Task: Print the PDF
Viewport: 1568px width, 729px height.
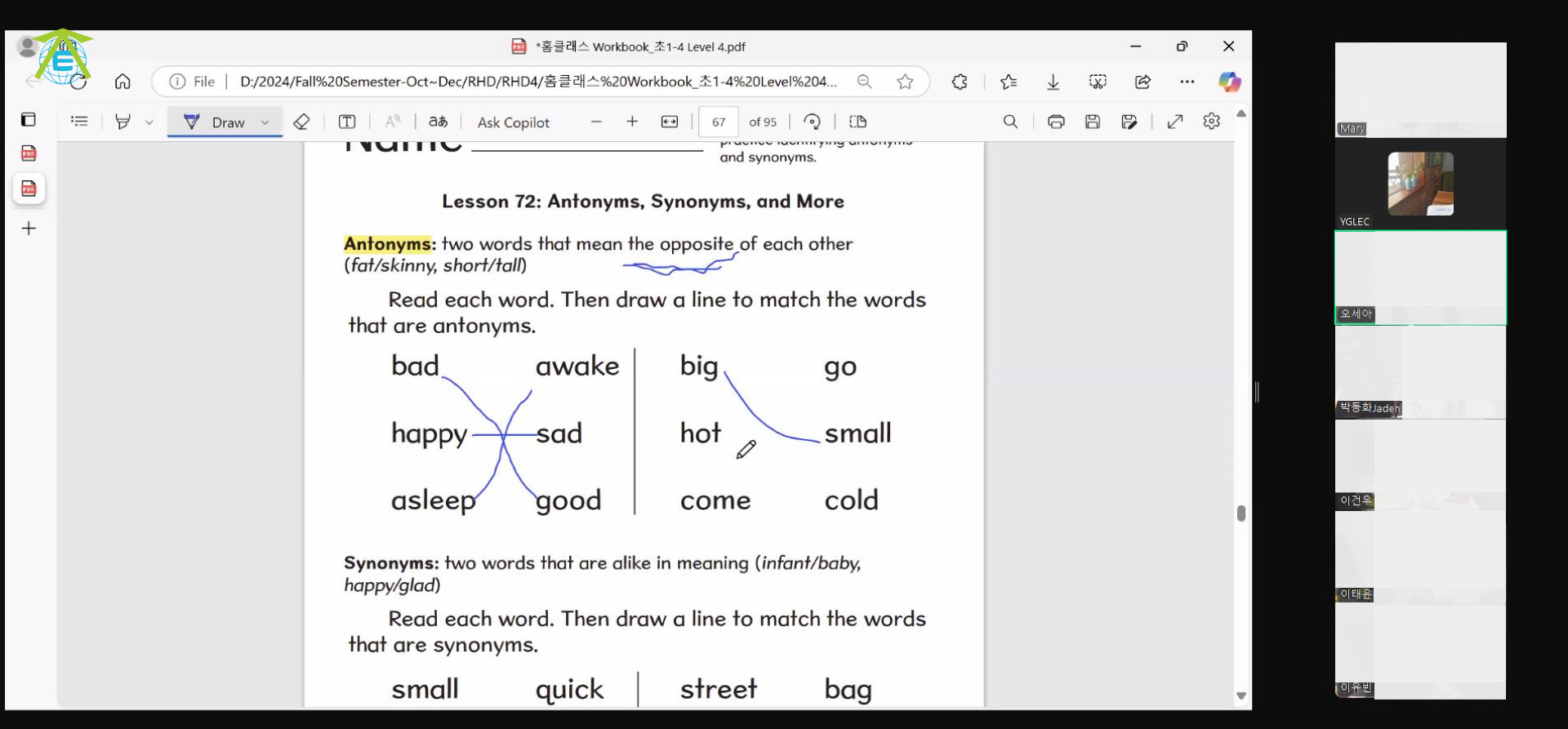Action: [x=1056, y=122]
